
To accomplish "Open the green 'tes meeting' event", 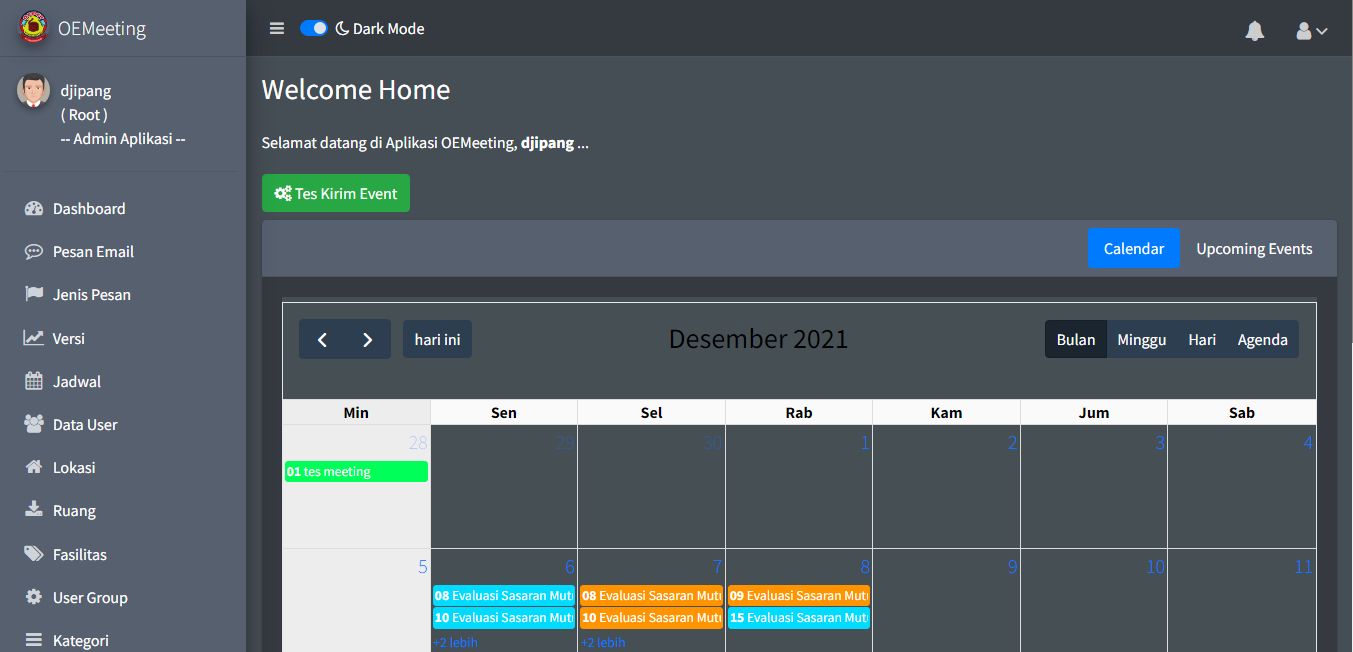I will [x=356, y=472].
